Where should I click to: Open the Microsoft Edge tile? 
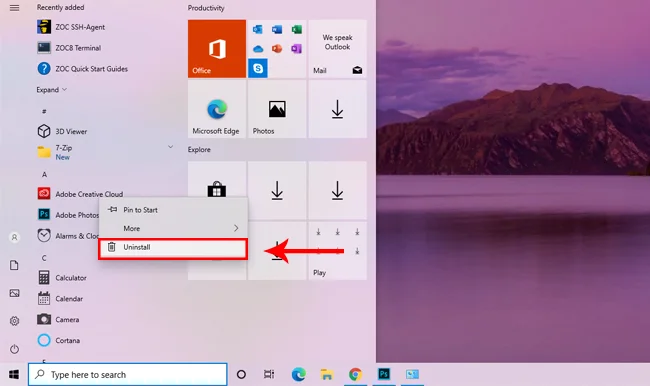(217, 109)
